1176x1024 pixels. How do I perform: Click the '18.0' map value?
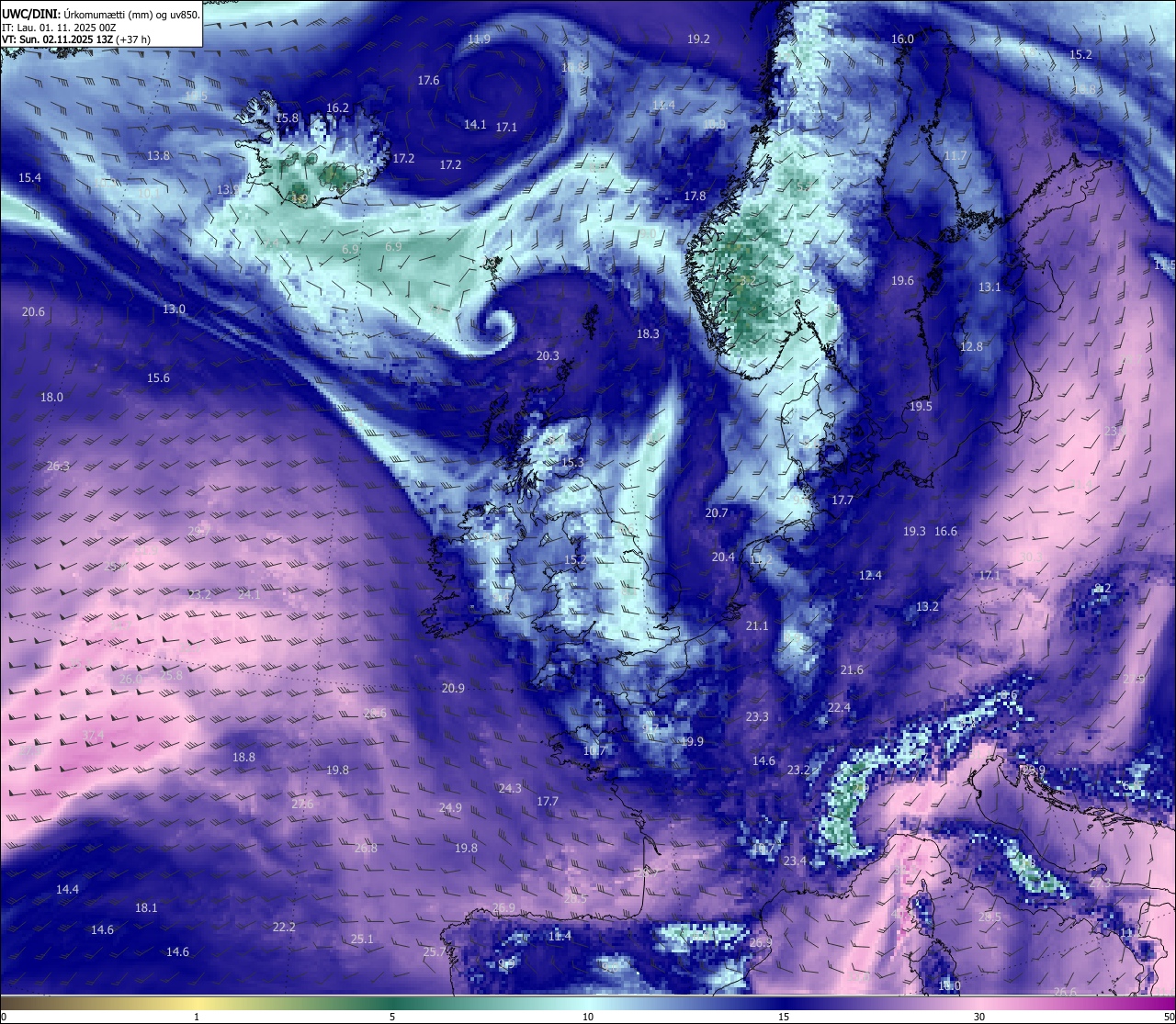tap(51, 397)
